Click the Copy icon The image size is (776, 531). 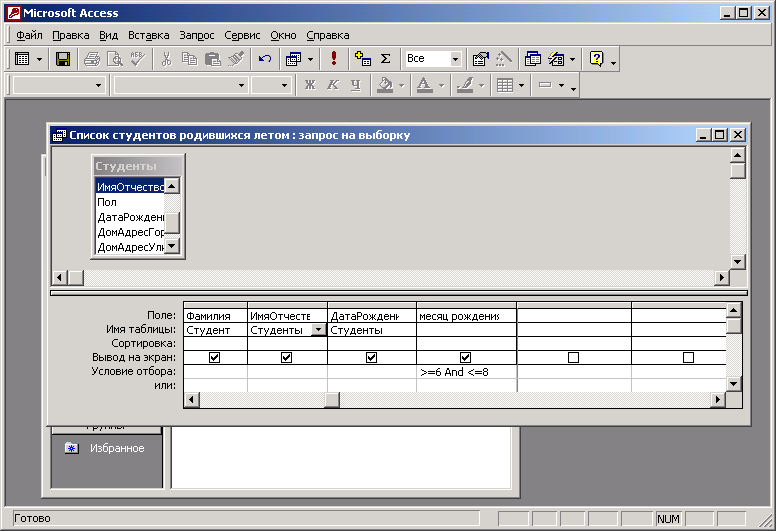coord(189,59)
